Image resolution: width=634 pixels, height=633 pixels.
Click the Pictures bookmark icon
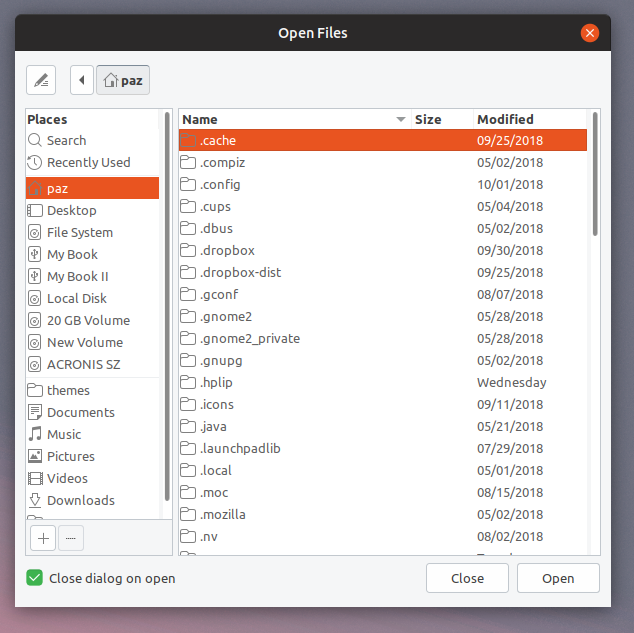pos(35,456)
